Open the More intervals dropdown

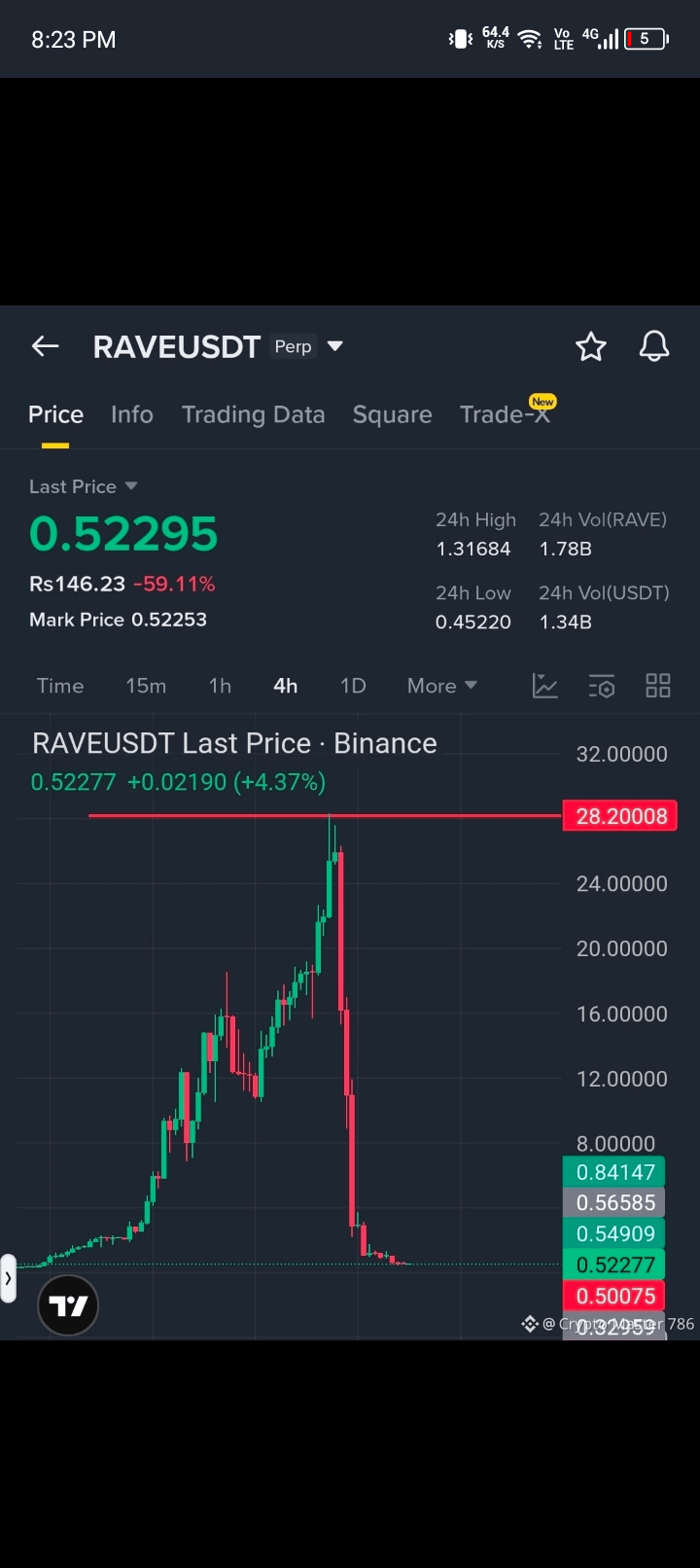[442, 686]
